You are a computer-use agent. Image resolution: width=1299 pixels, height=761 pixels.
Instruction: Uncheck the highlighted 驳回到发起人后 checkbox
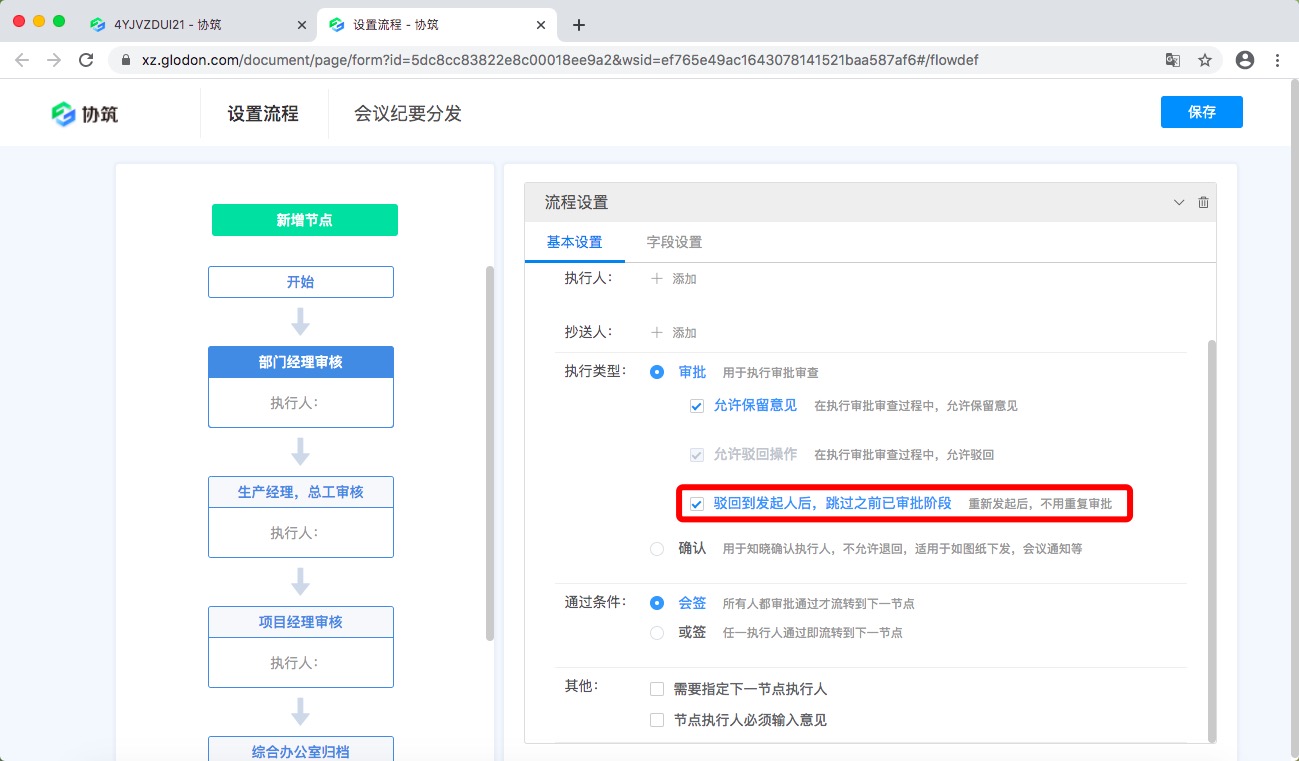point(696,504)
